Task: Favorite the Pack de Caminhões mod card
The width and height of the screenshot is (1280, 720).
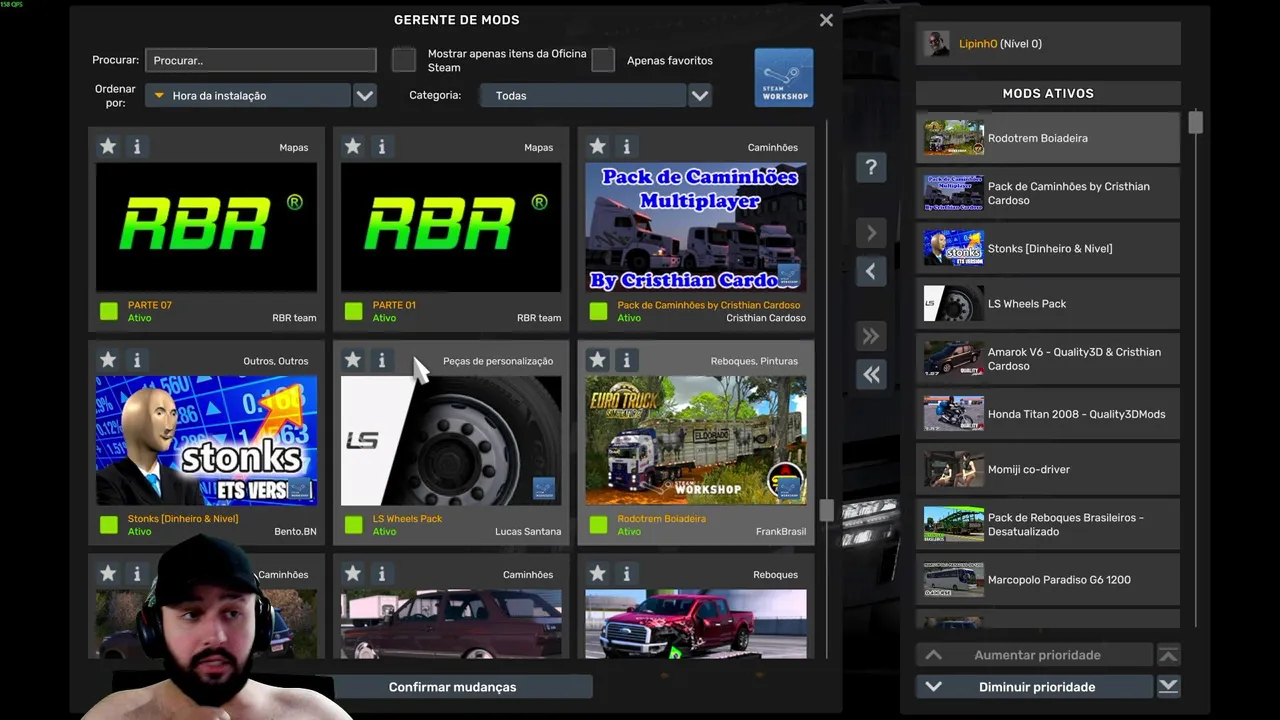Action: tap(597, 147)
